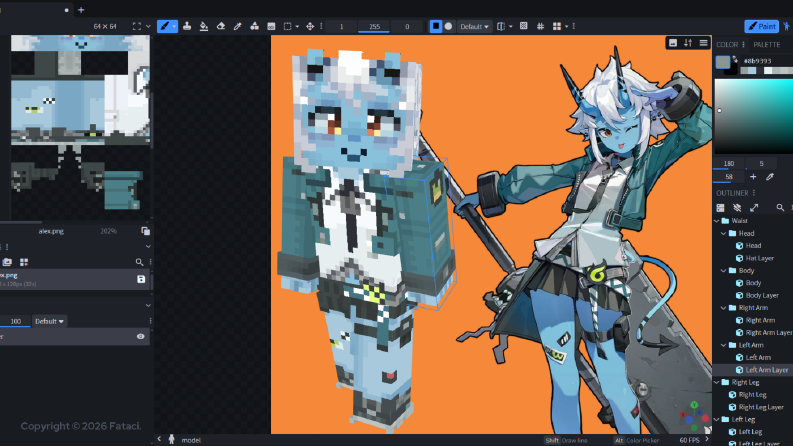
Task: Click main color swatch #8b9393
Action: tap(723, 62)
